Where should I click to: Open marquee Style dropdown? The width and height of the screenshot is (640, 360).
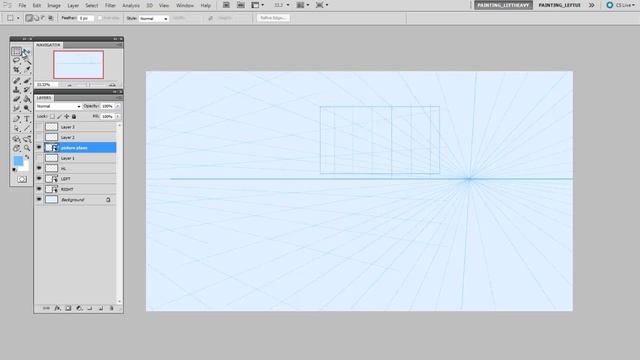pos(153,18)
